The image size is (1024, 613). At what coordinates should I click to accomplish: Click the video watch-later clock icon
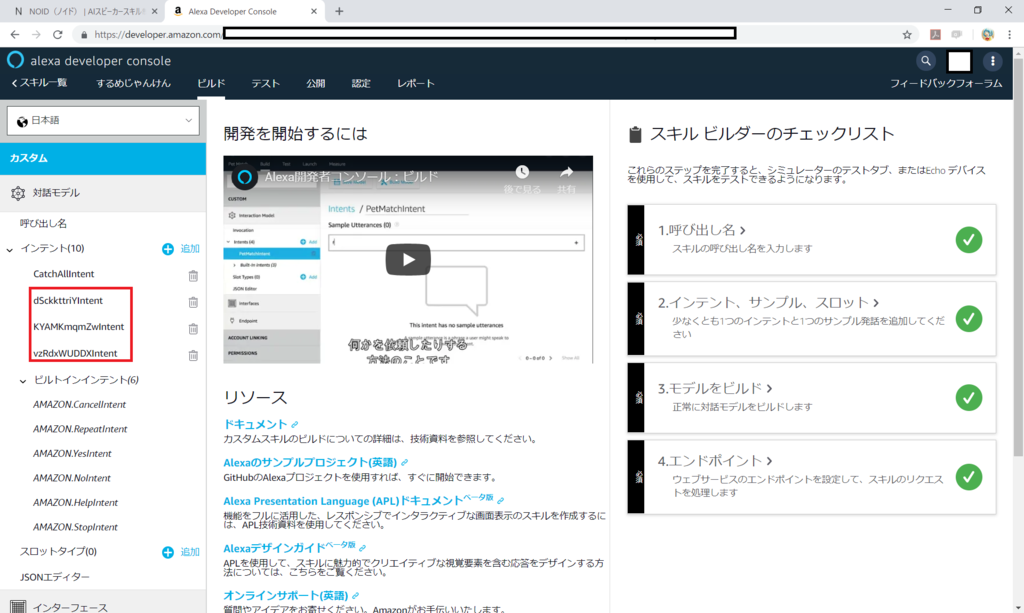(x=522, y=172)
